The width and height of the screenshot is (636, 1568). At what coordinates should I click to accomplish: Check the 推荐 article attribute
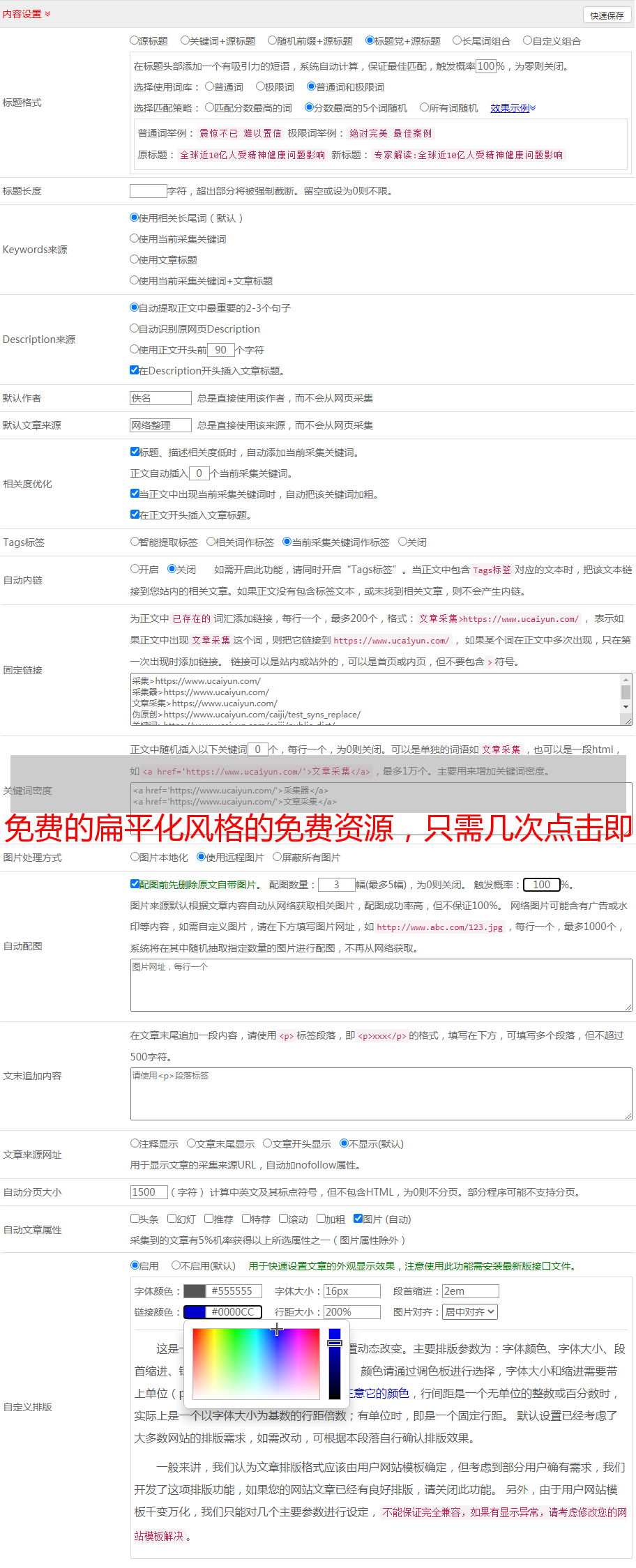click(x=209, y=1219)
